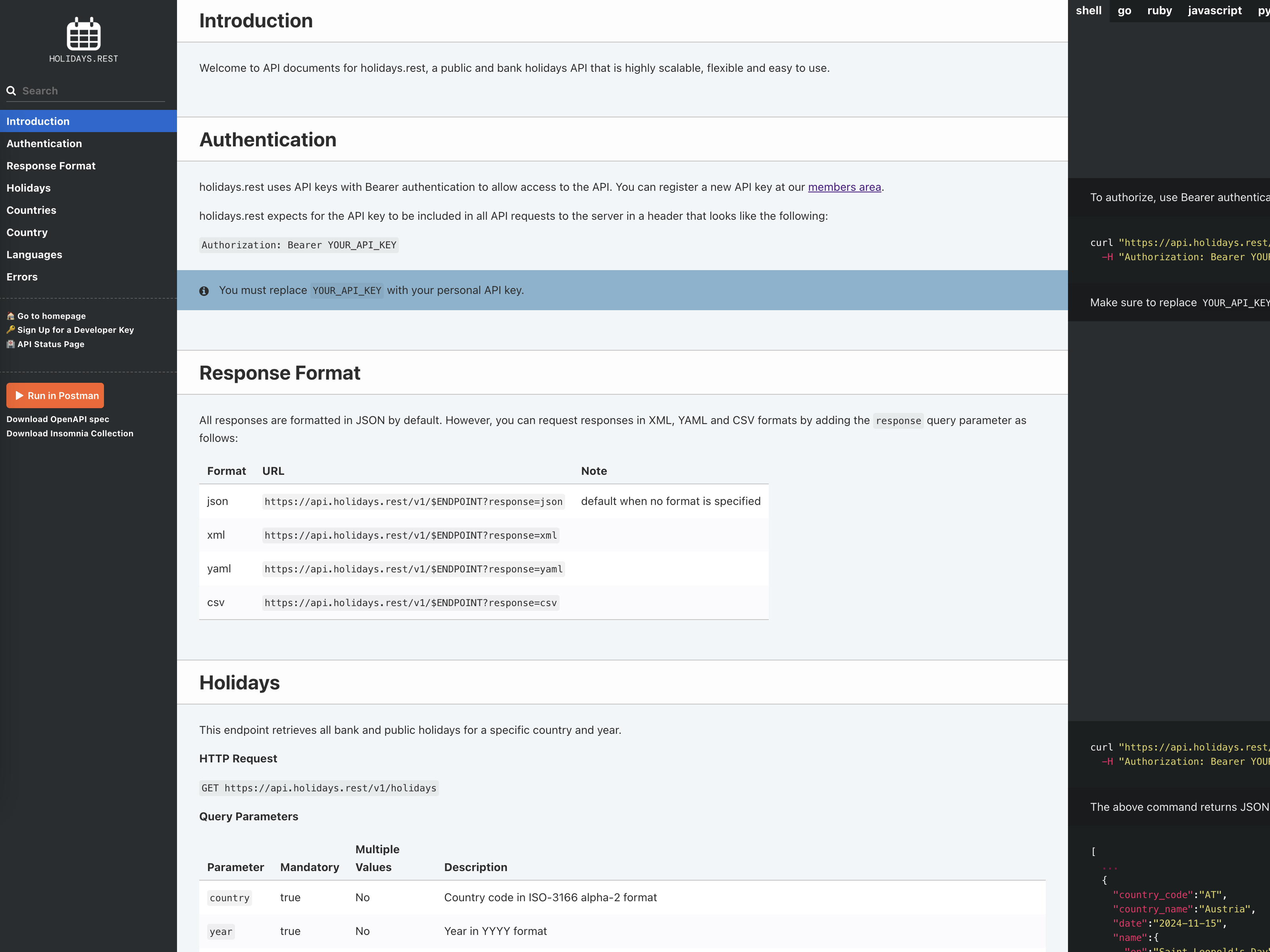The height and width of the screenshot is (952, 1270).
Task: Click the response=yaml URL cell
Action: [414, 569]
